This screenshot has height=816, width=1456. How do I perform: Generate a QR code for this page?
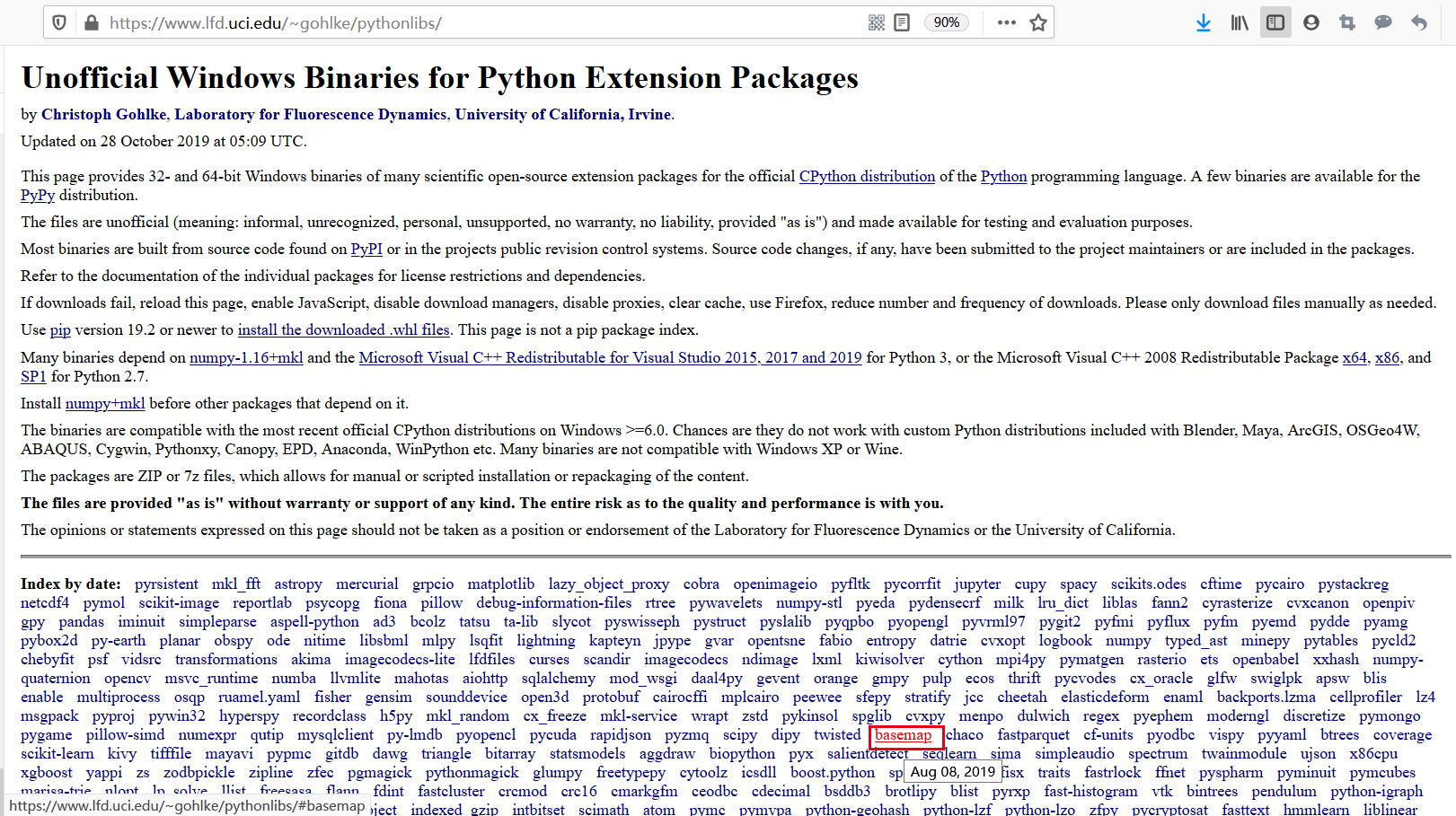coord(876,22)
